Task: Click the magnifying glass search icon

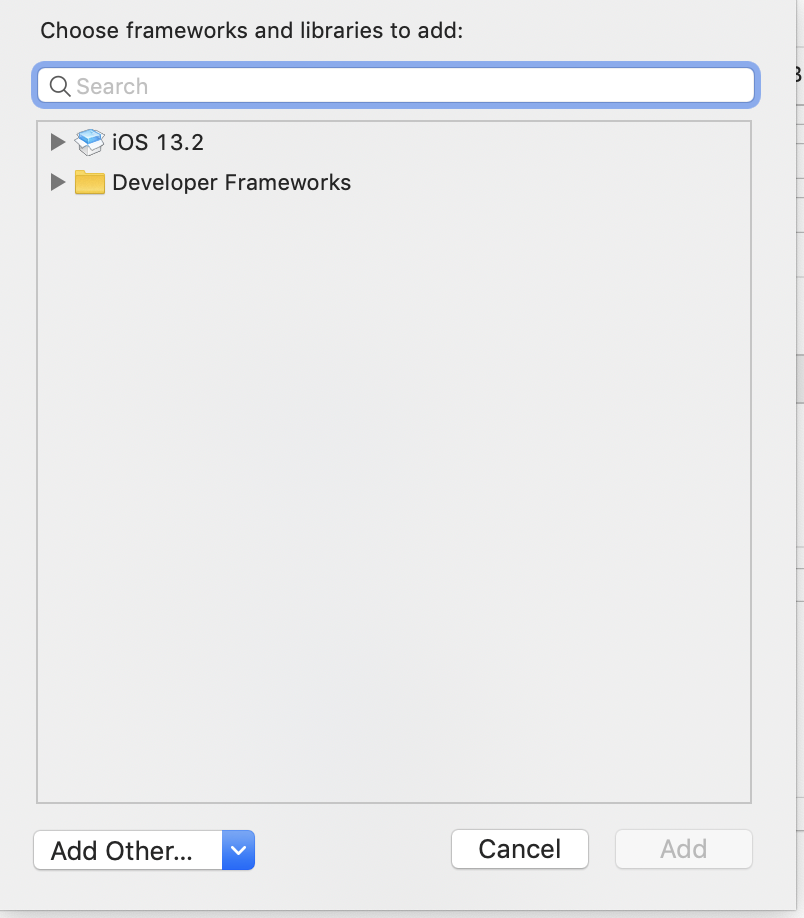Action: pyautogui.click(x=60, y=86)
